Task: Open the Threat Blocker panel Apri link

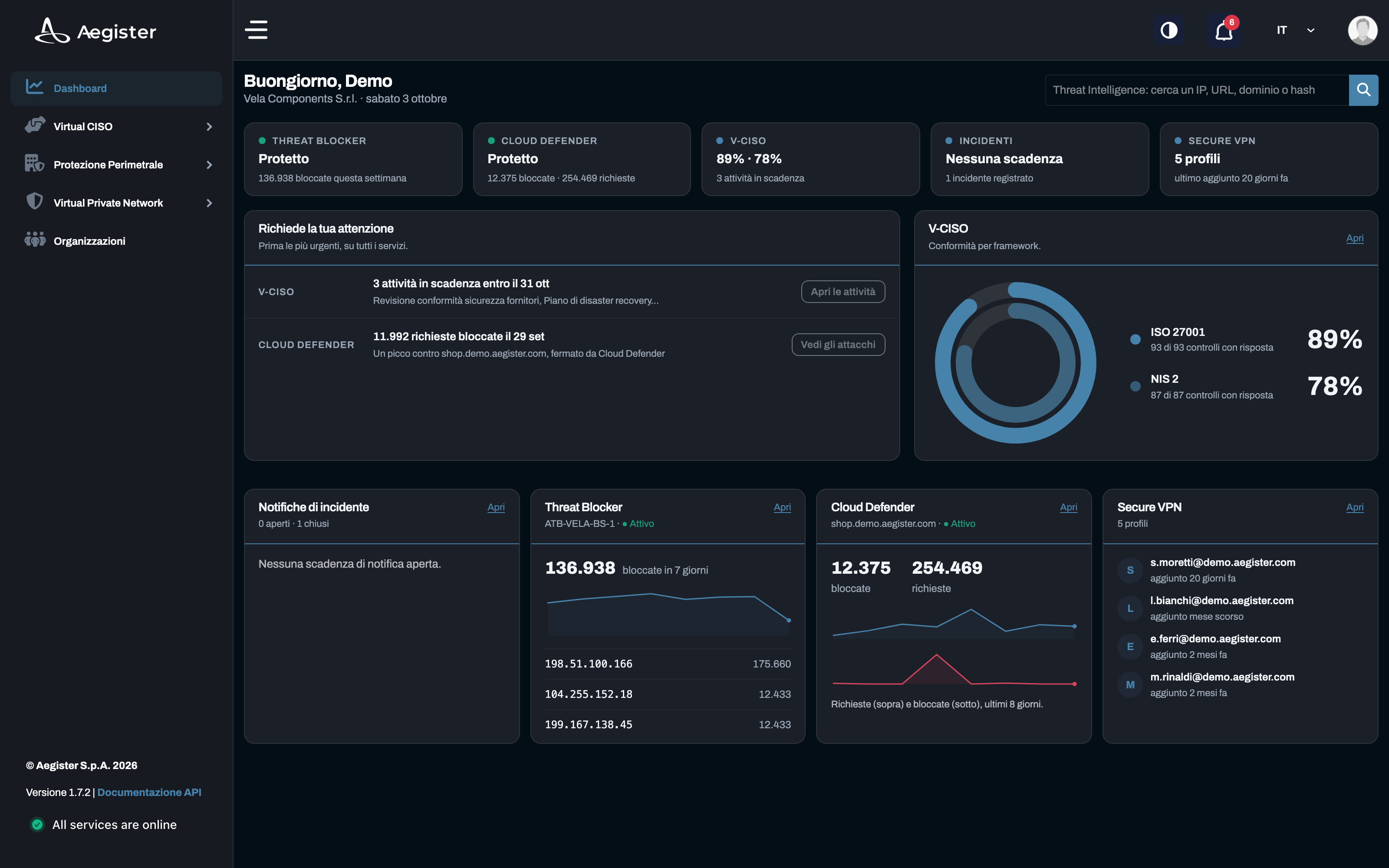Action: 782,507
